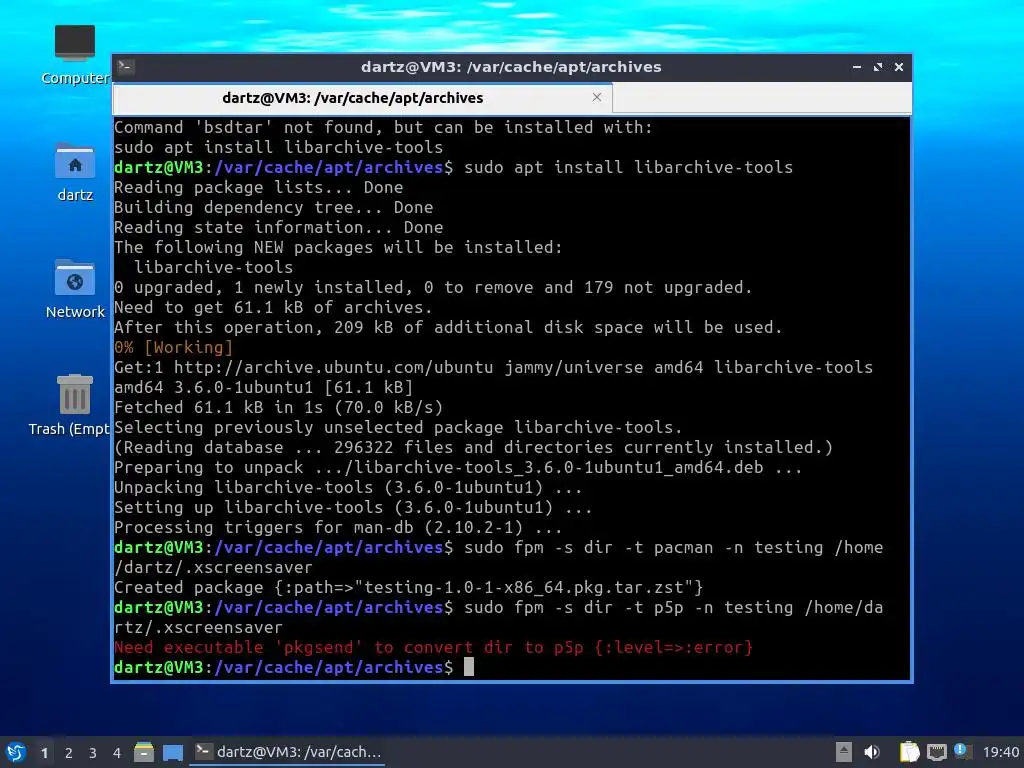1024x768 pixels.
Task: Switch to workspace 3
Action: coord(93,753)
